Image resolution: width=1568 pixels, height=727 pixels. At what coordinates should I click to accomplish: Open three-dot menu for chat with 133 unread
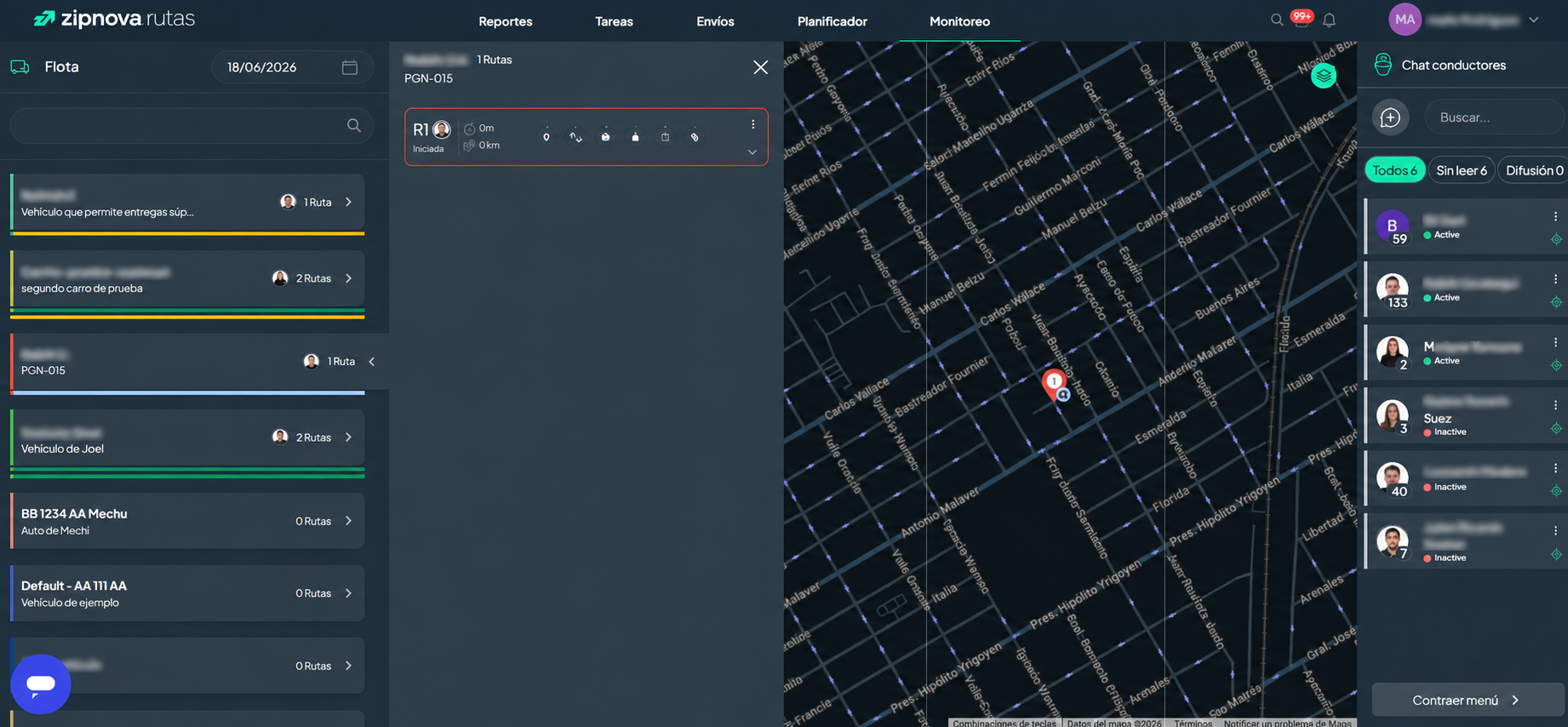[x=1555, y=279]
